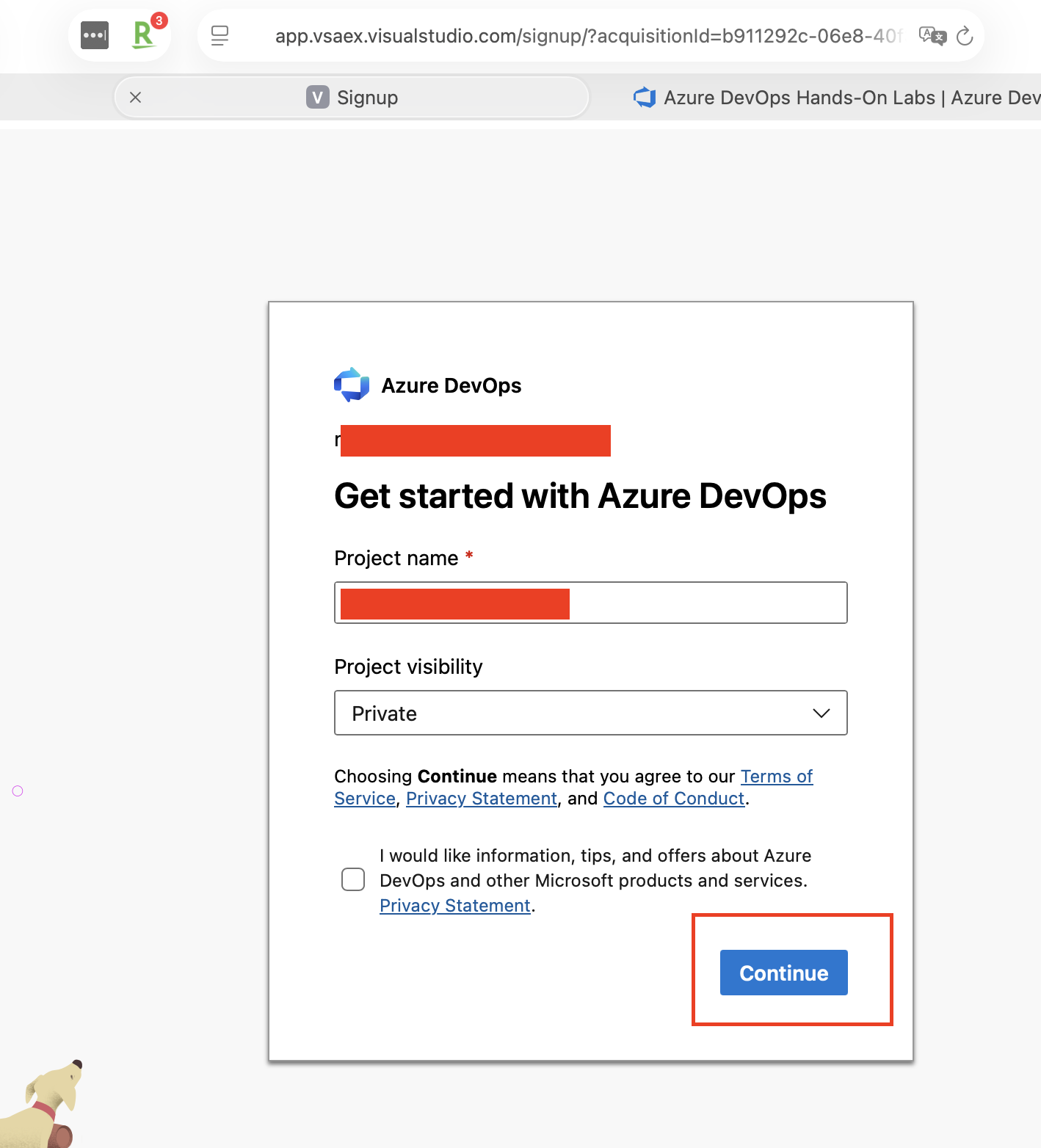Viewport: 1041px width, 1148px height.
Task: Click the password manager extension icon
Action: click(95, 35)
